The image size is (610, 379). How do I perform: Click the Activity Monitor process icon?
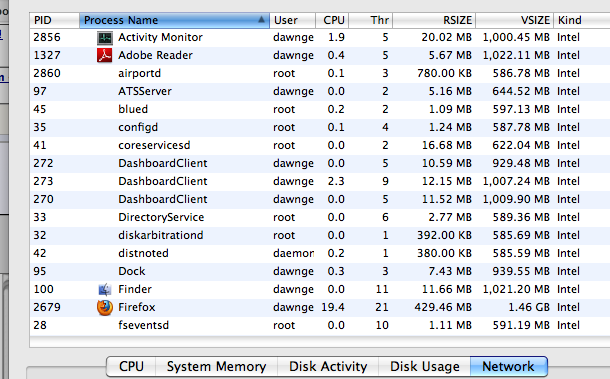(x=104, y=38)
